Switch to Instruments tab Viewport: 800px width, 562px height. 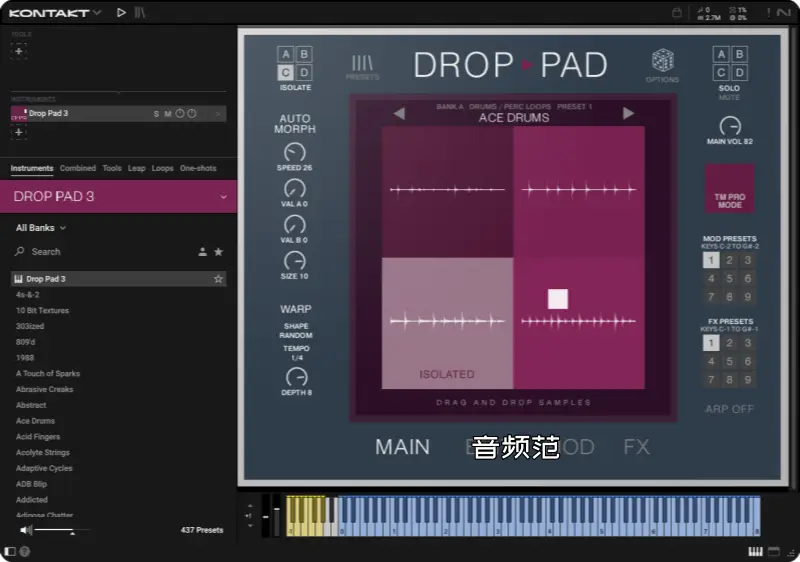[32, 168]
